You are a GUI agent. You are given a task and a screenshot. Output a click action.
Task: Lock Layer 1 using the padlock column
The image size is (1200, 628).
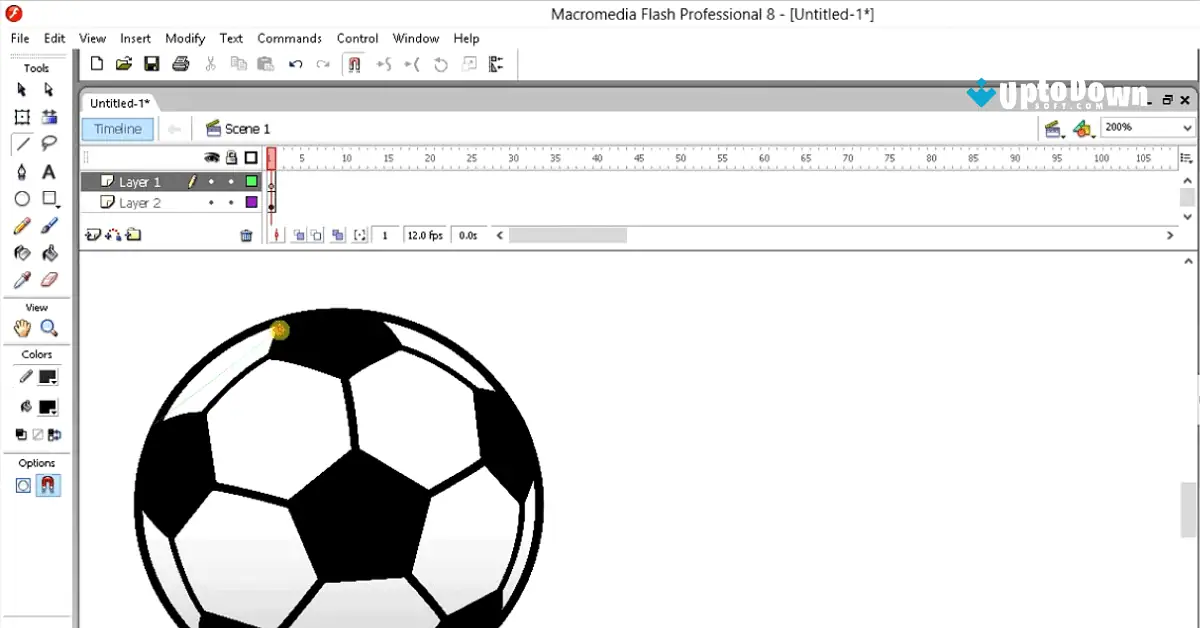pyautogui.click(x=231, y=181)
